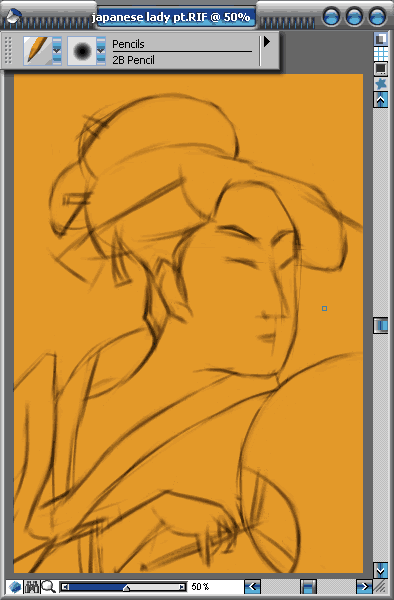Click the blue cube drawing mode icon

pos(15,586)
